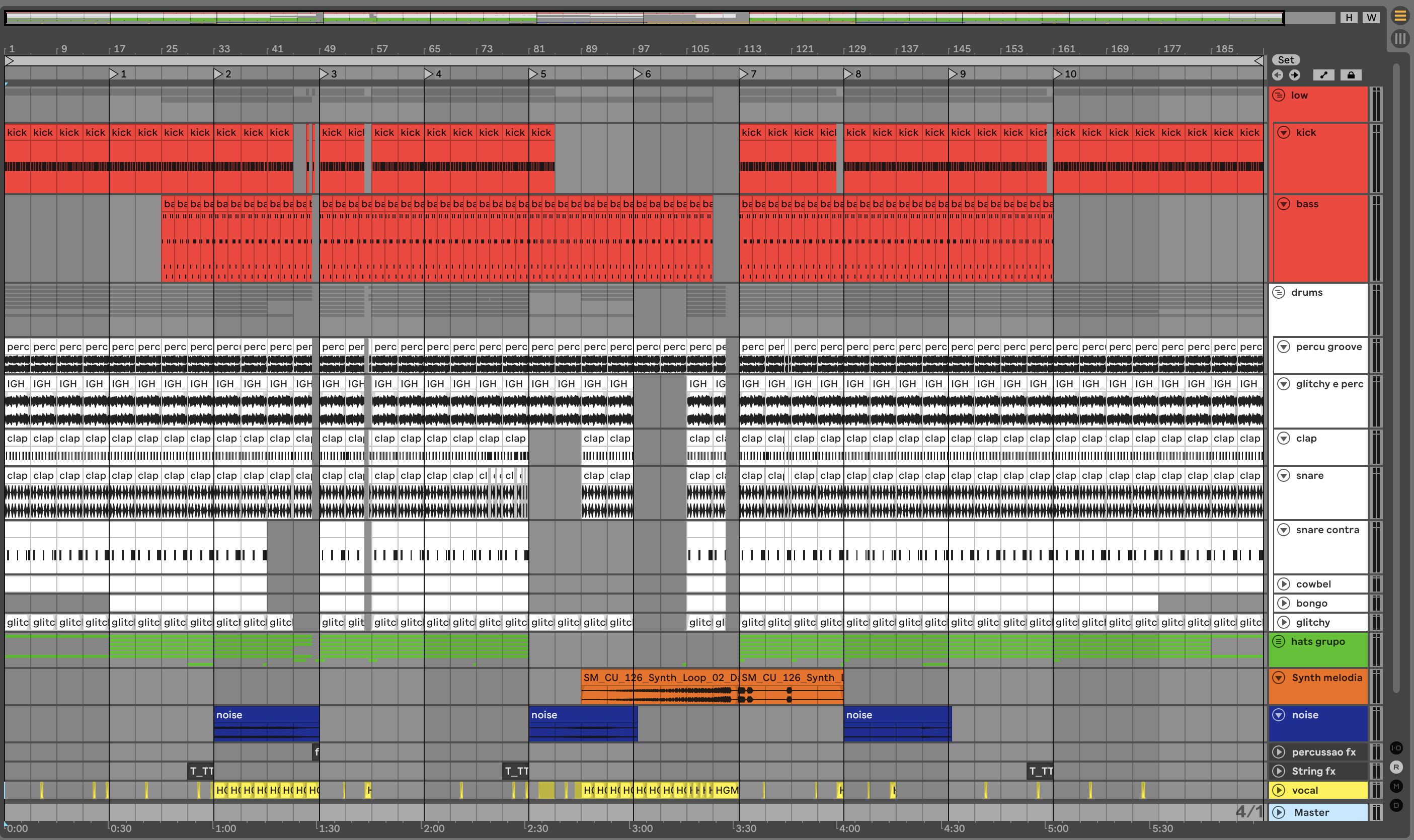The image size is (1414, 840).
Task: Switch to Arrangement view selector icon
Action: 1400,16
